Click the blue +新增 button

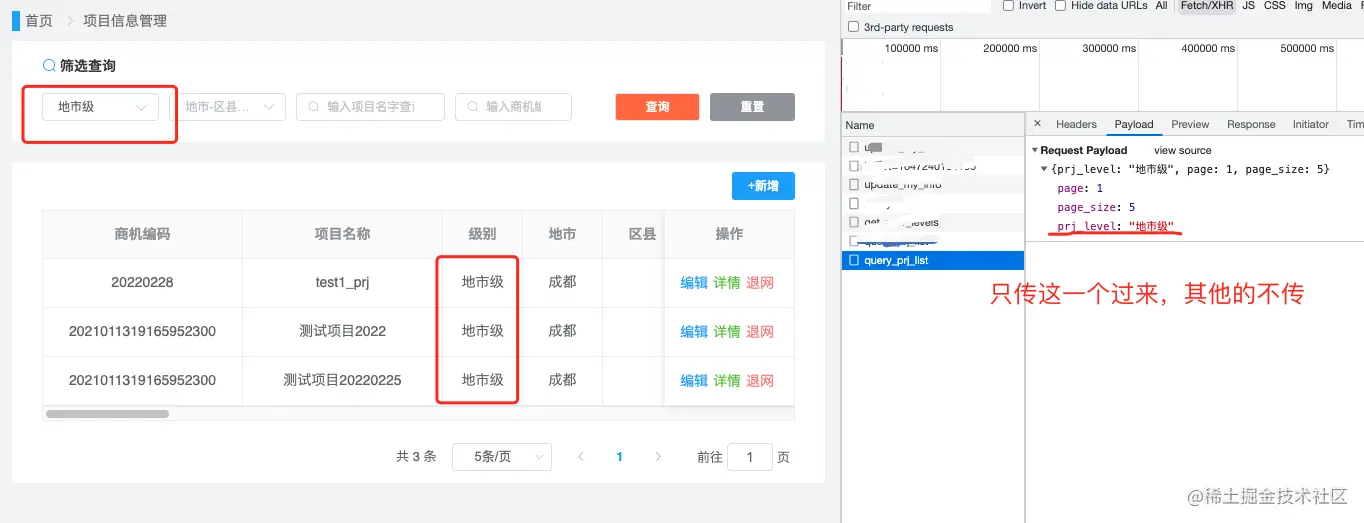[763, 186]
